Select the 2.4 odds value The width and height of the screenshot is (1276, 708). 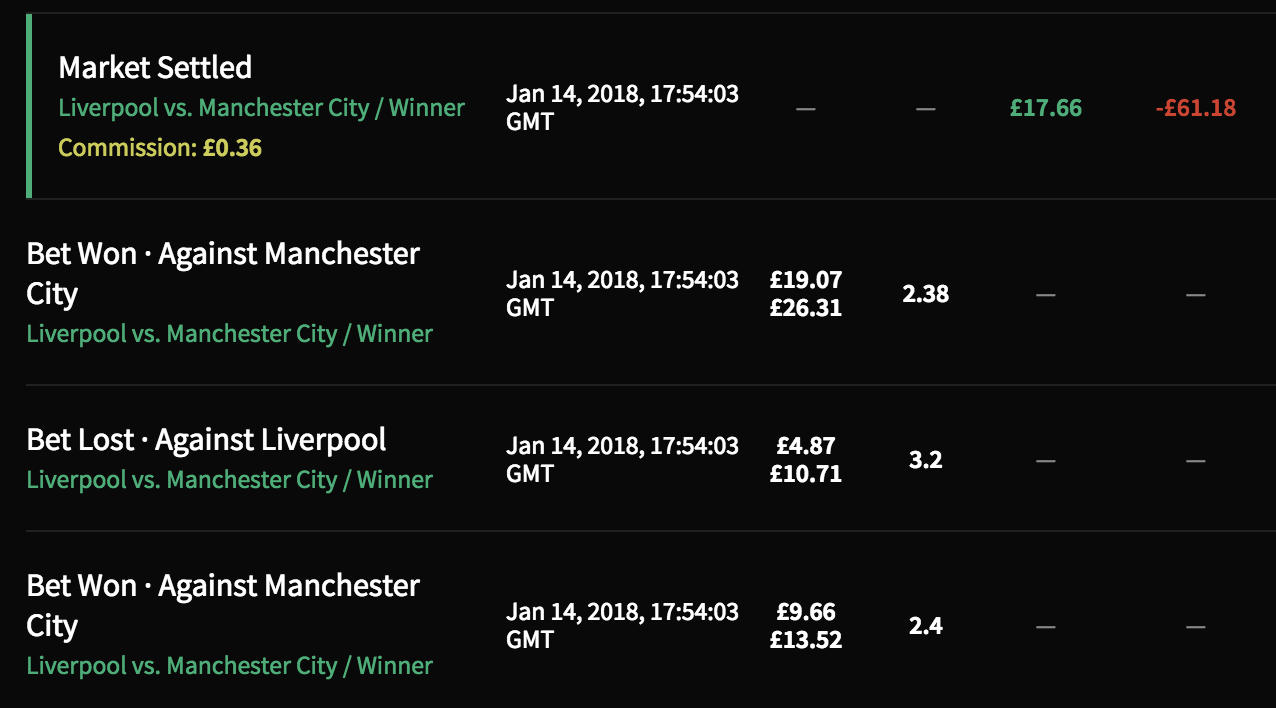[x=925, y=627]
